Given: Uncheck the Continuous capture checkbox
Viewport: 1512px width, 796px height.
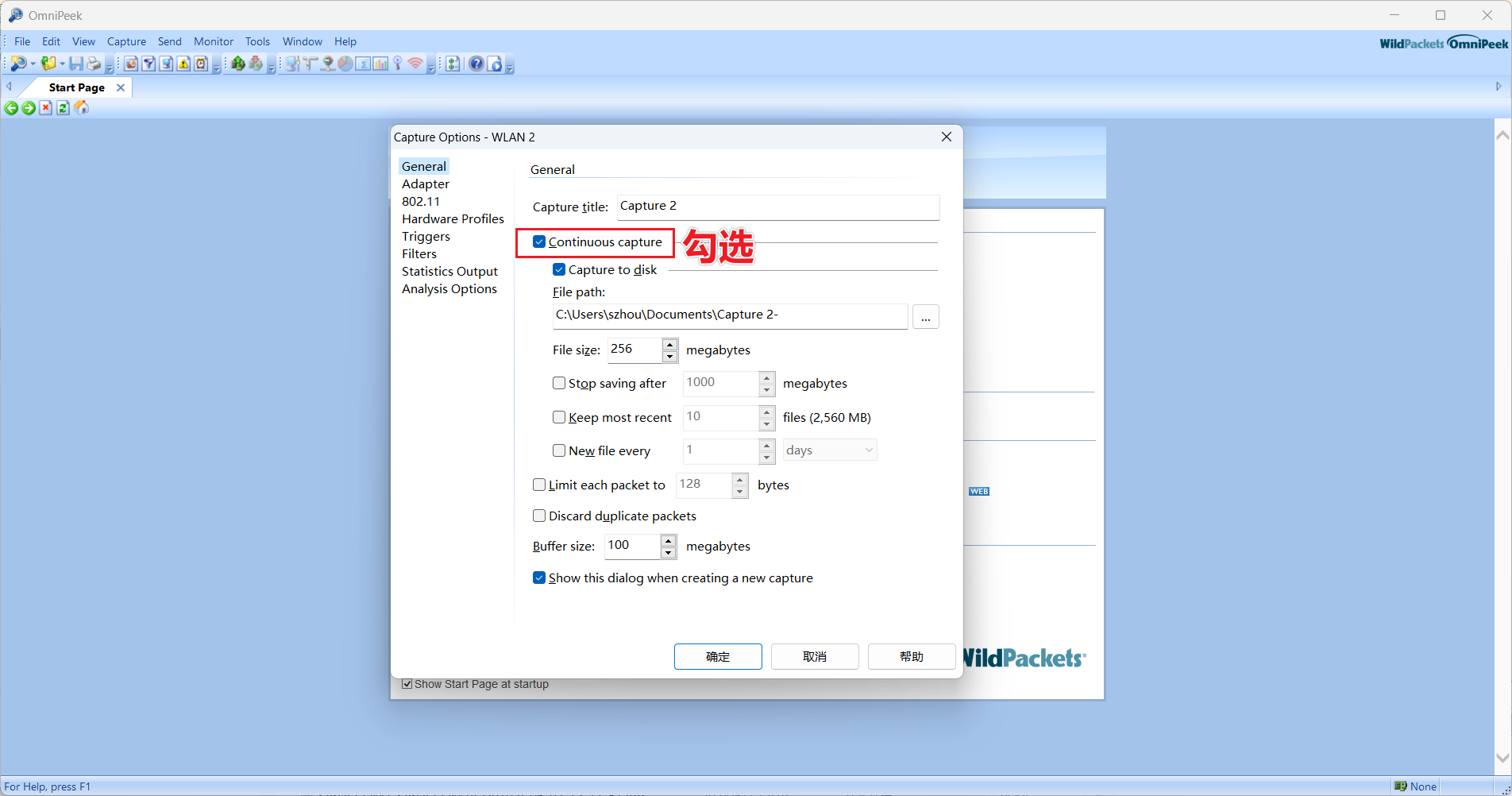Looking at the screenshot, I should point(539,242).
